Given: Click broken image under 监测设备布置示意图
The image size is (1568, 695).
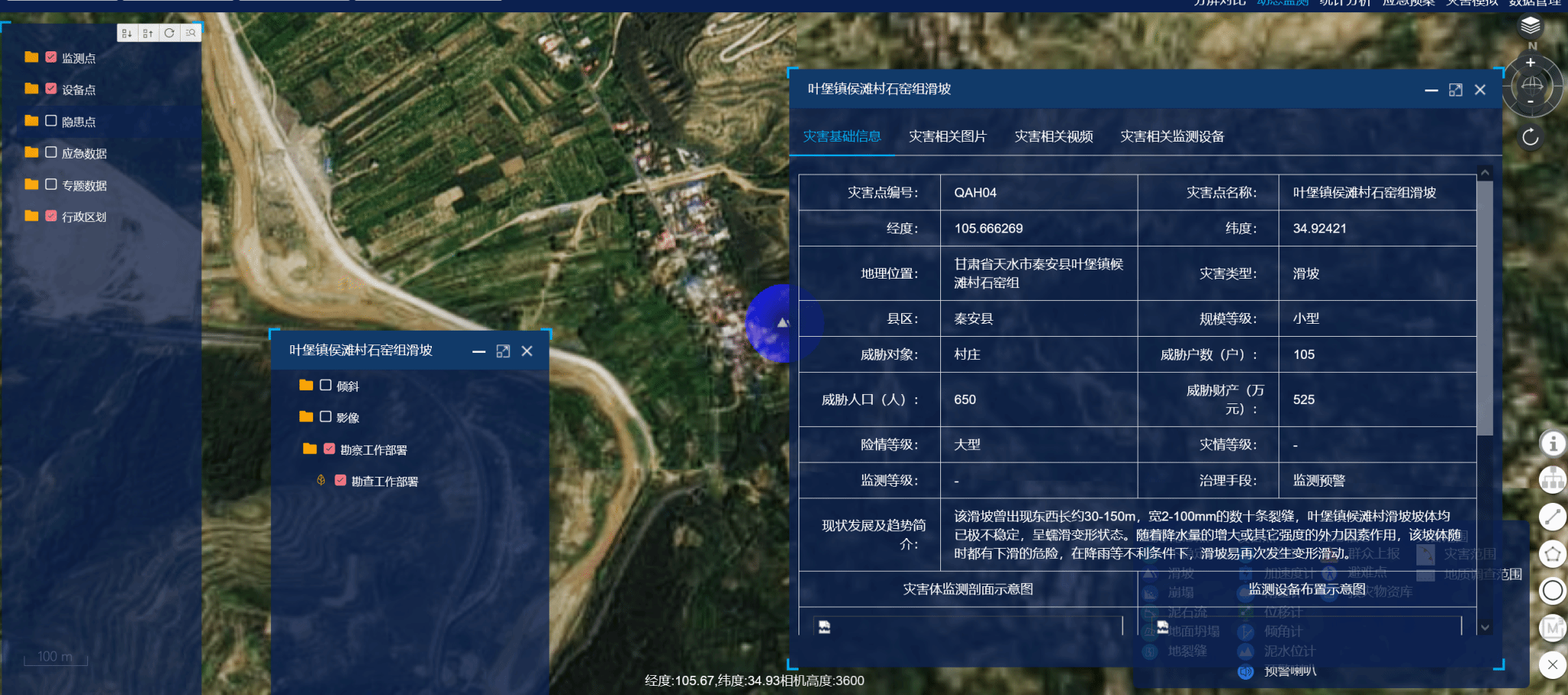Looking at the screenshot, I should (x=1163, y=627).
